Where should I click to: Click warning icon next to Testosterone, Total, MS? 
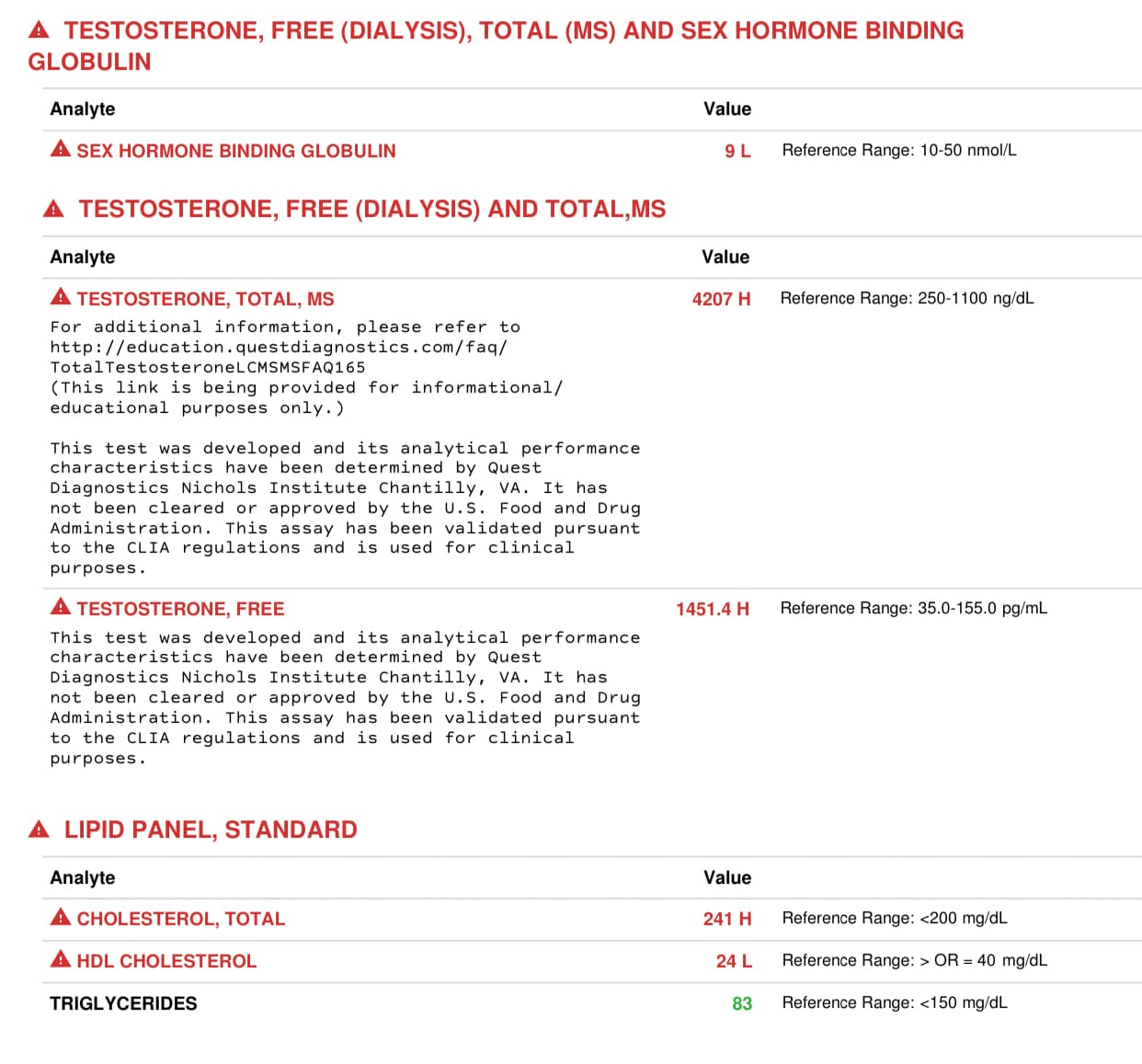point(61,297)
